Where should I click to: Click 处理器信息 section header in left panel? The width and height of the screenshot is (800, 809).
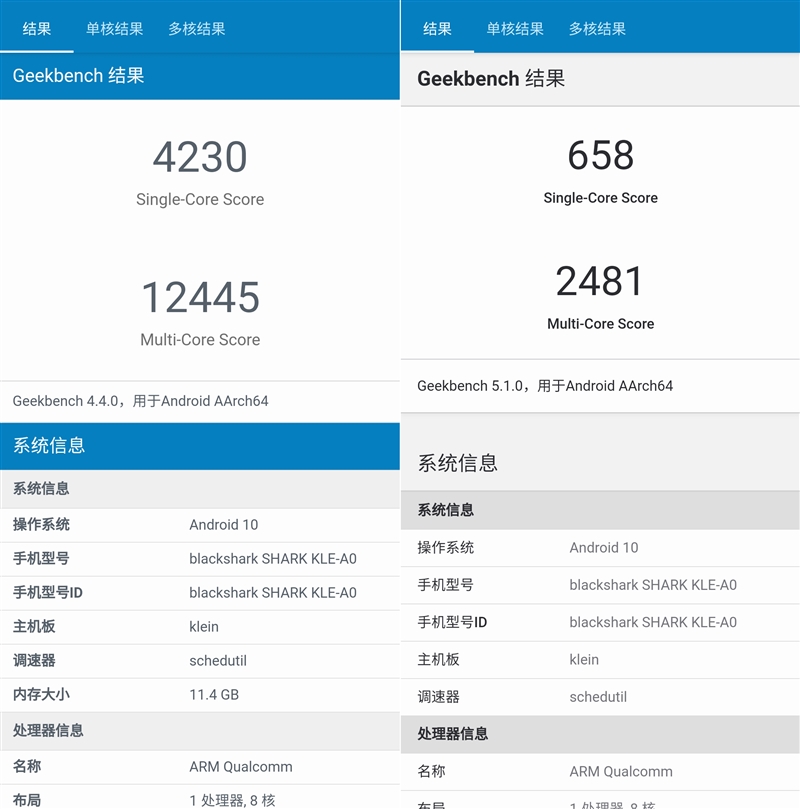click(200, 731)
